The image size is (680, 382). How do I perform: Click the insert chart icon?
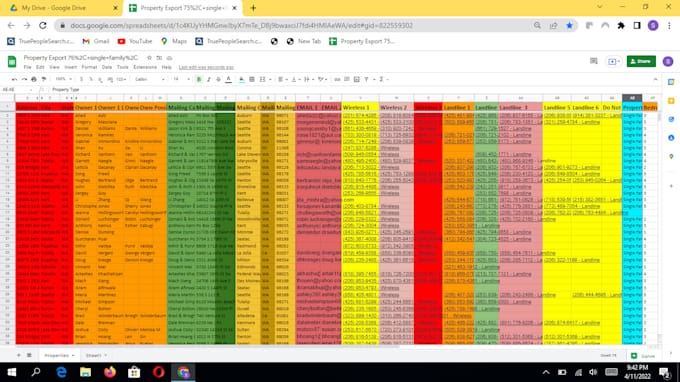coord(356,79)
